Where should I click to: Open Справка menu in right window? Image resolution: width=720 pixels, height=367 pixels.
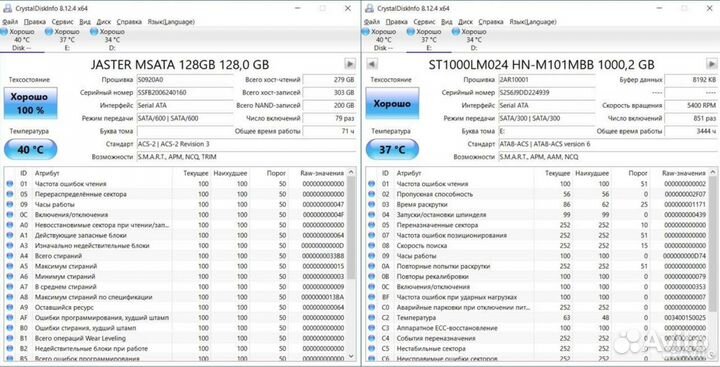pos(491,22)
